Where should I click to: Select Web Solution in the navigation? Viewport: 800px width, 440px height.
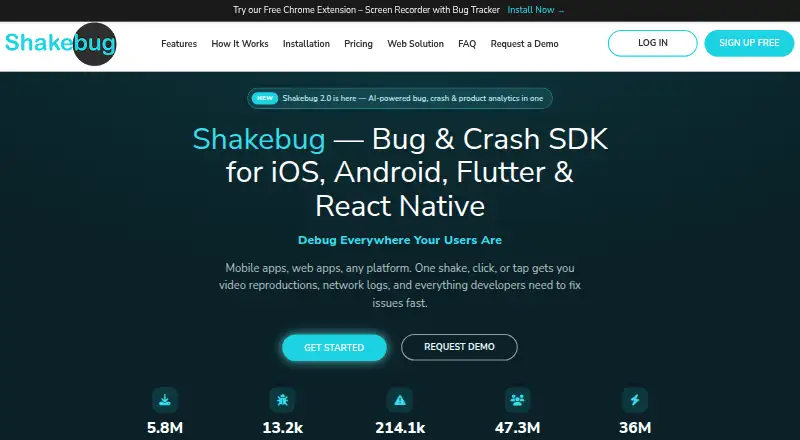click(415, 44)
